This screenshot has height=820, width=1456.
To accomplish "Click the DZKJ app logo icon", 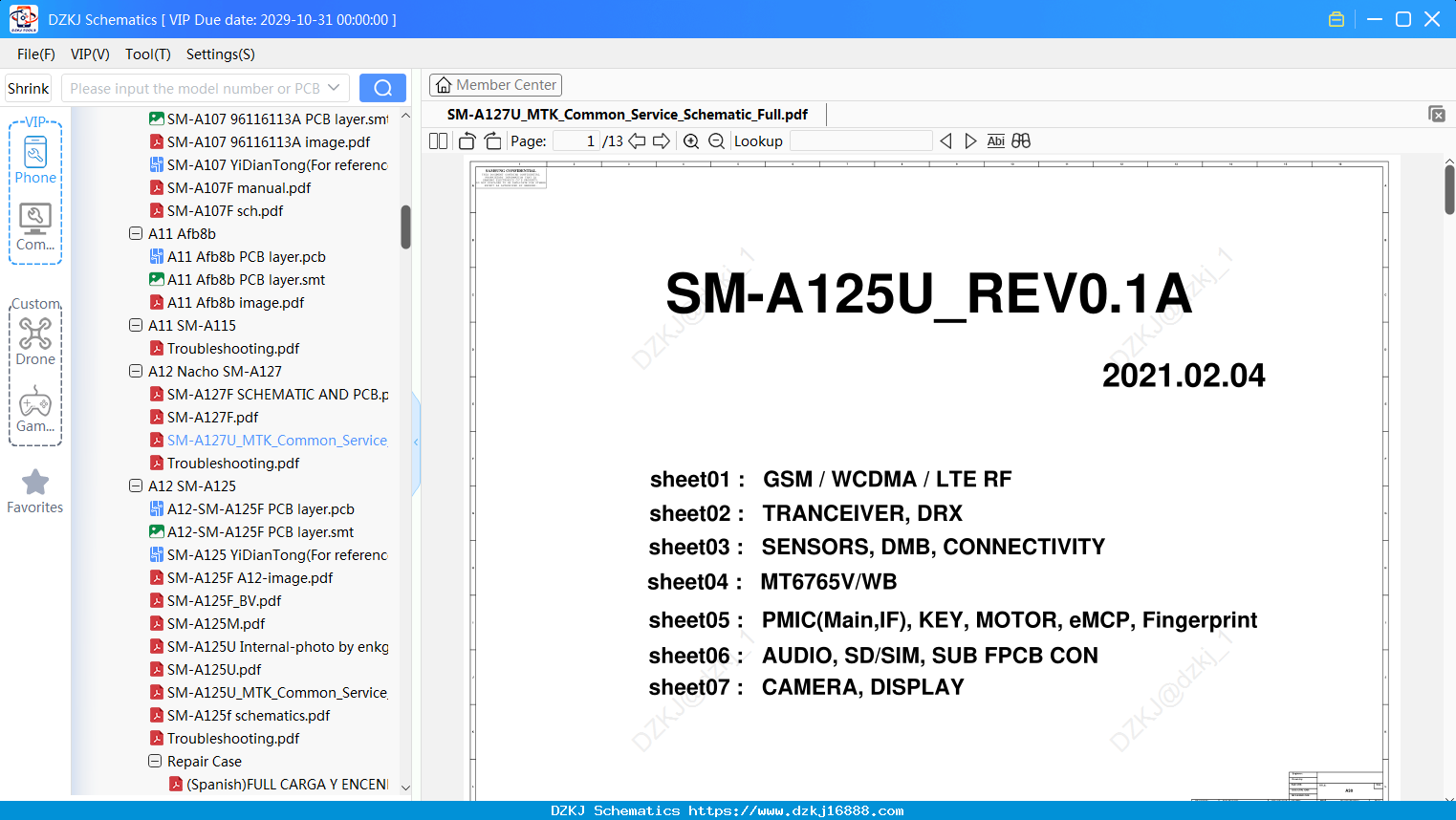I will click(x=23, y=19).
